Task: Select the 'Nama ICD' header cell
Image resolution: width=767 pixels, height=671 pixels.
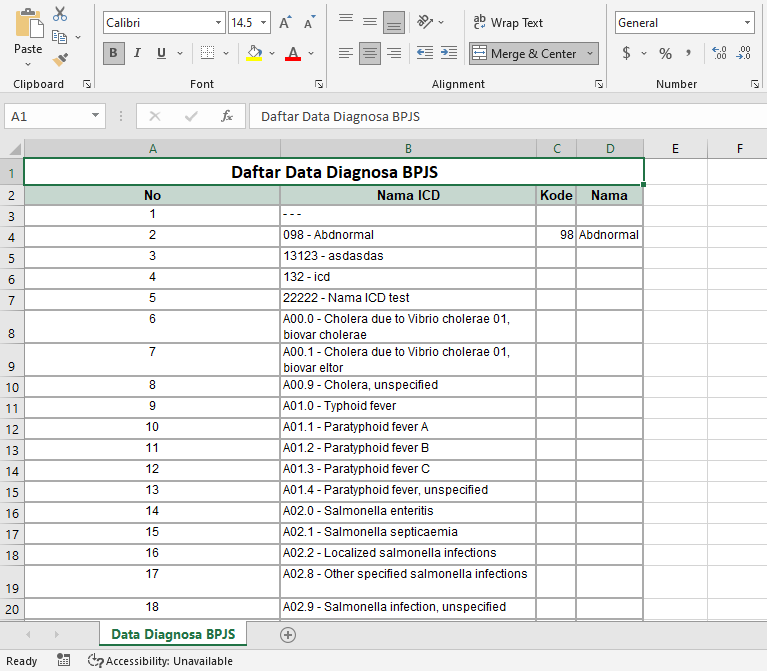Action: click(408, 196)
